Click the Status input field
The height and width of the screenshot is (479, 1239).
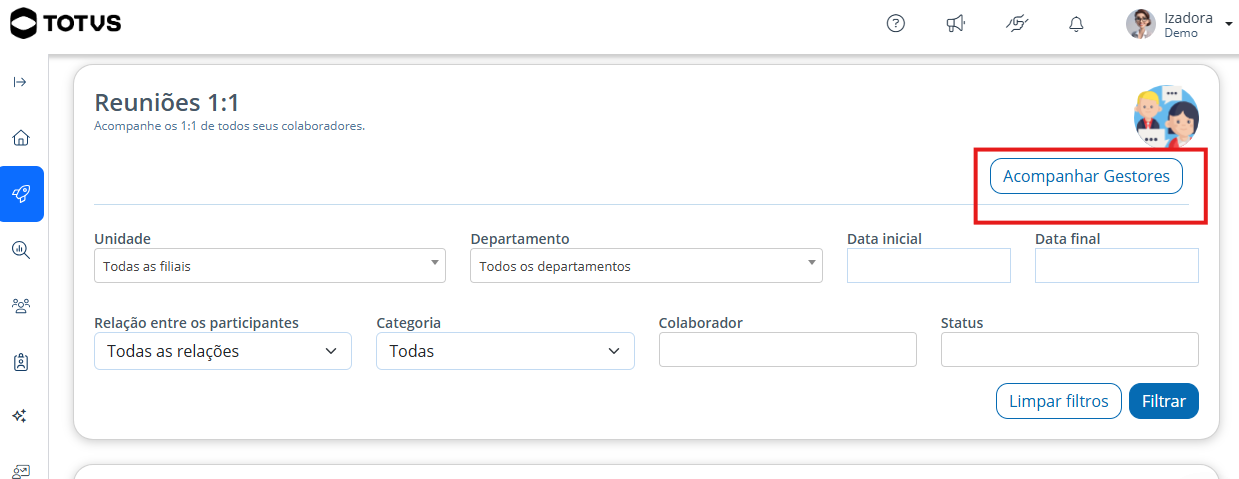pos(1070,350)
